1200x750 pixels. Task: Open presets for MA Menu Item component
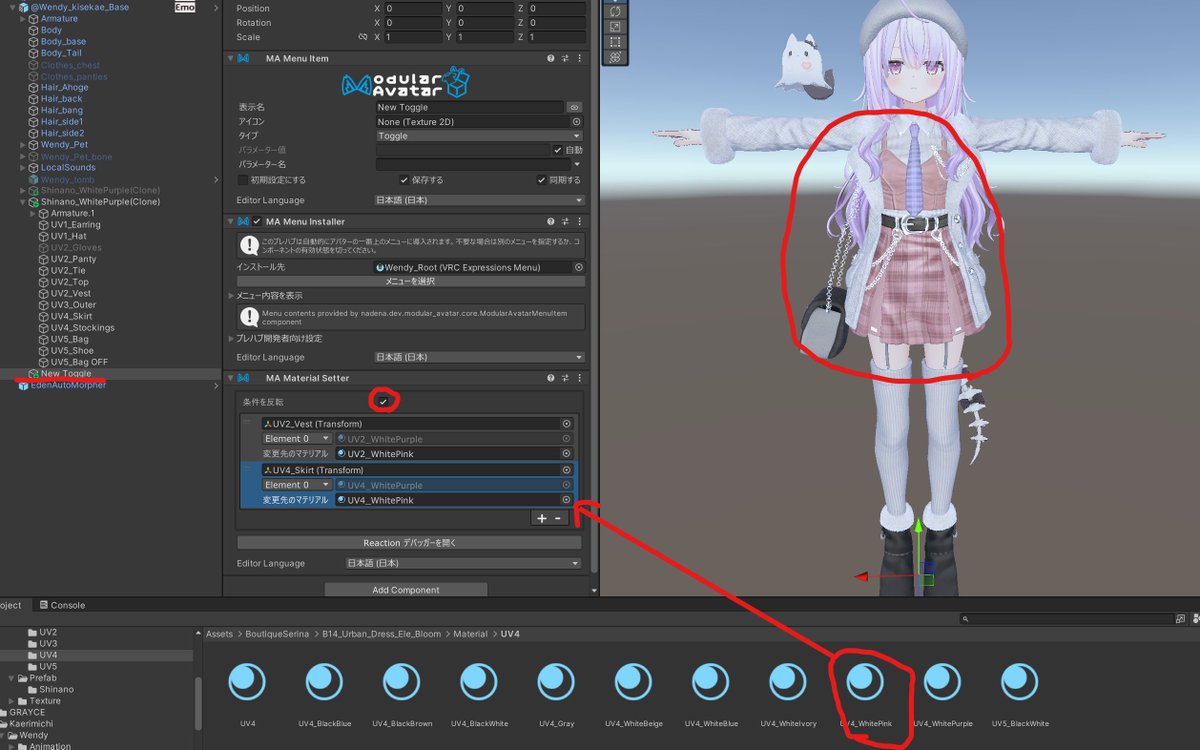tap(565, 58)
